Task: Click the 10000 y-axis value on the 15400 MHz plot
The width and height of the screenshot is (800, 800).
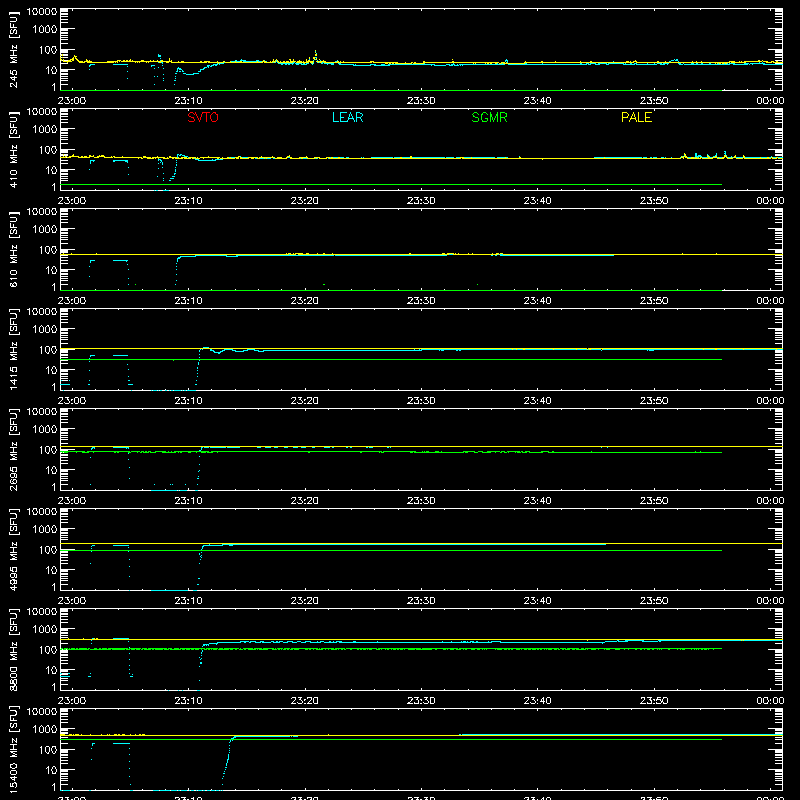Action: coord(42,712)
